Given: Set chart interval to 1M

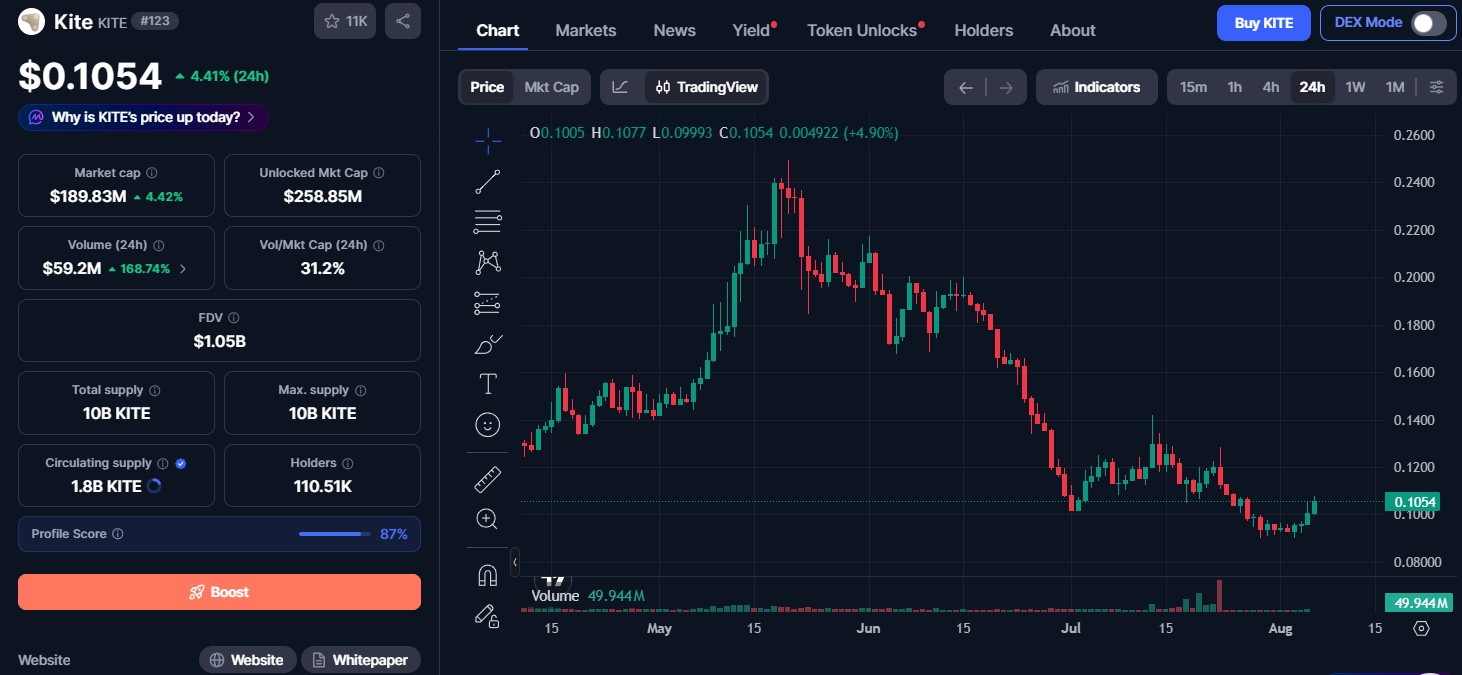Looking at the screenshot, I should pyautogui.click(x=1395, y=87).
